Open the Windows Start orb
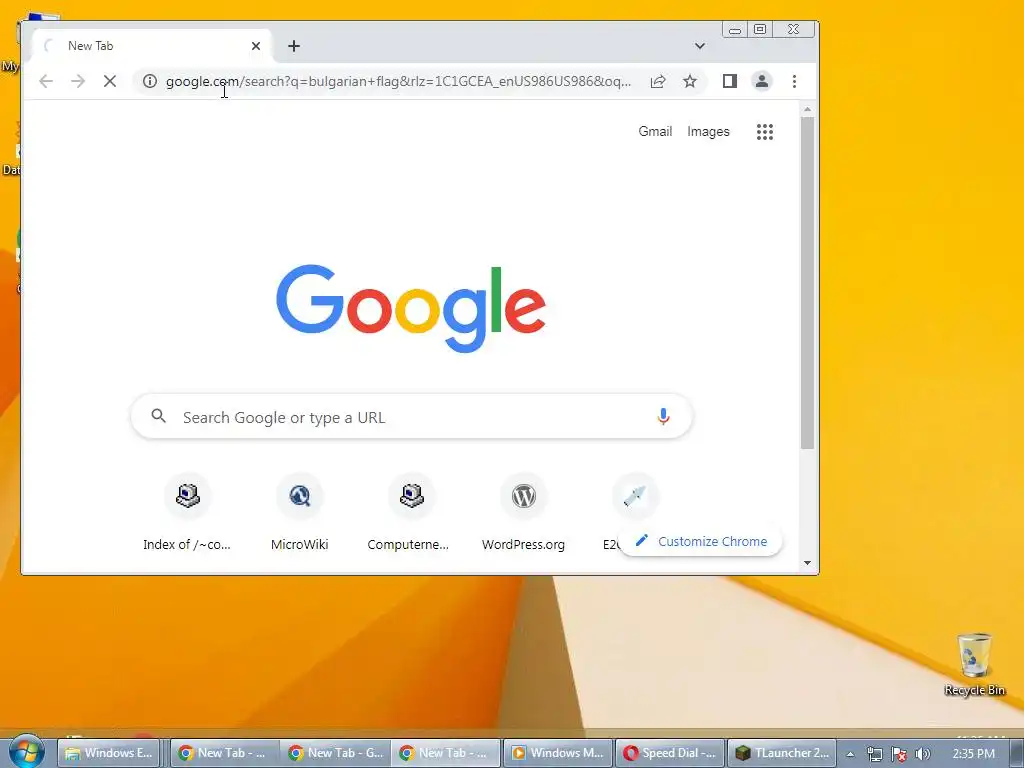The height and width of the screenshot is (768, 1024). [x=26, y=752]
